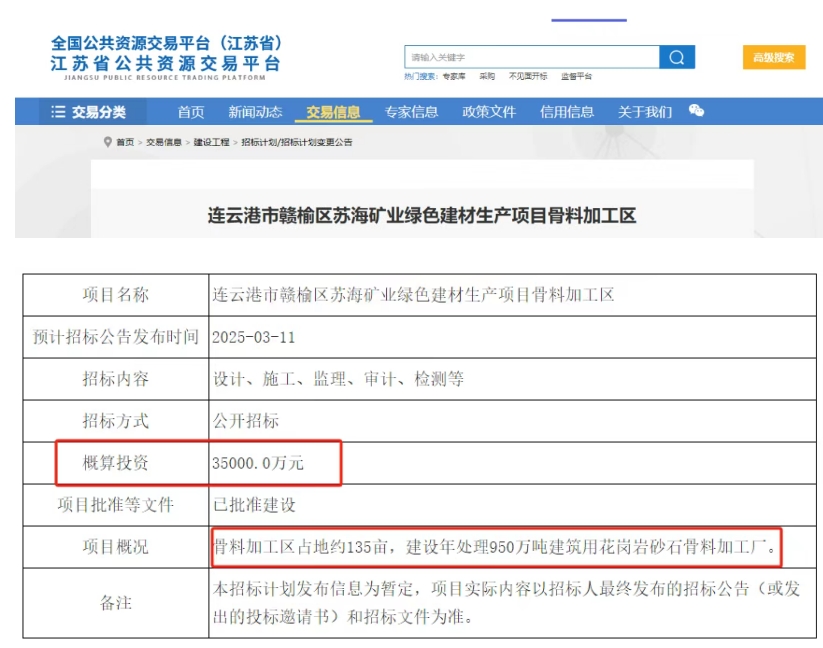Expand the 交易分类 category menu
Viewport: 823px width, 648px height.
coord(90,112)
